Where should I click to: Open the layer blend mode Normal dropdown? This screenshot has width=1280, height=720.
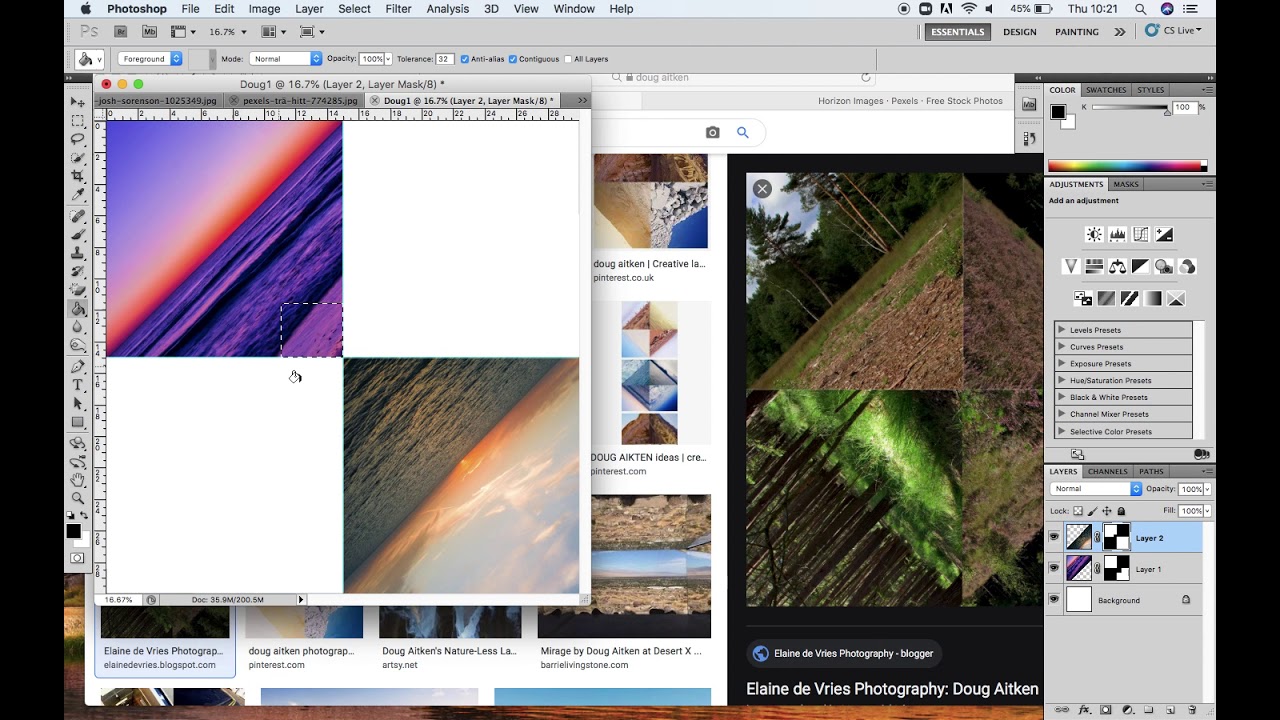[x=1096, y=489]
